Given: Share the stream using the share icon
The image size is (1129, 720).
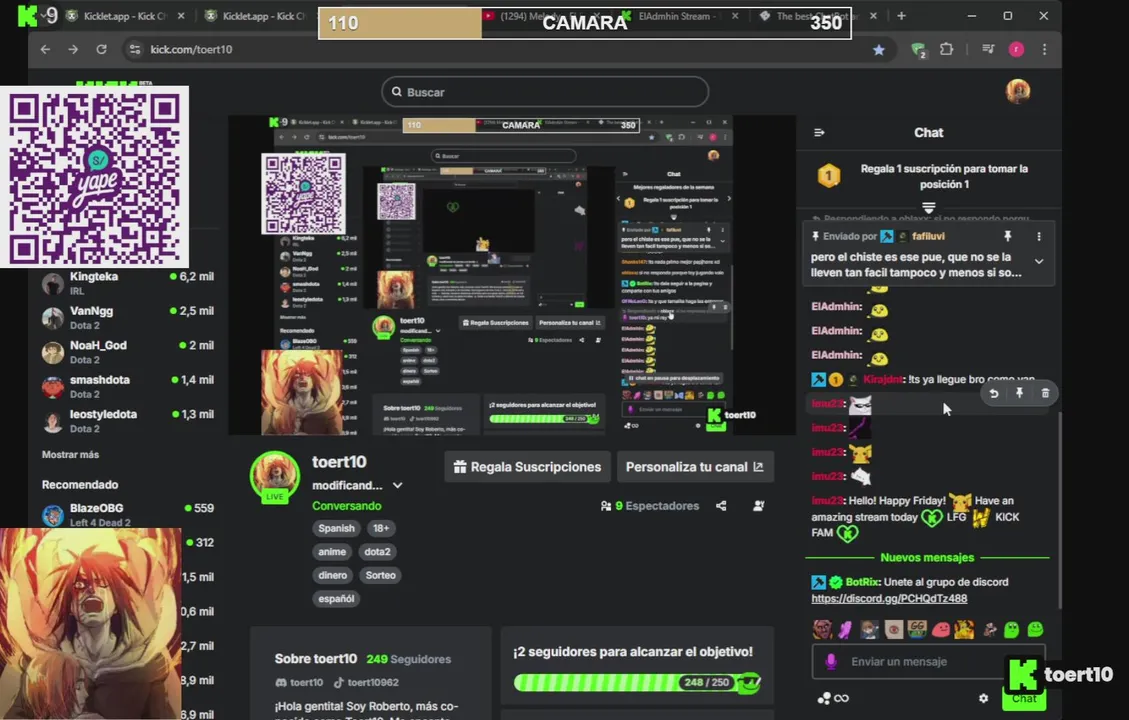Looking at the screenshot, I should tap(721, 506).
